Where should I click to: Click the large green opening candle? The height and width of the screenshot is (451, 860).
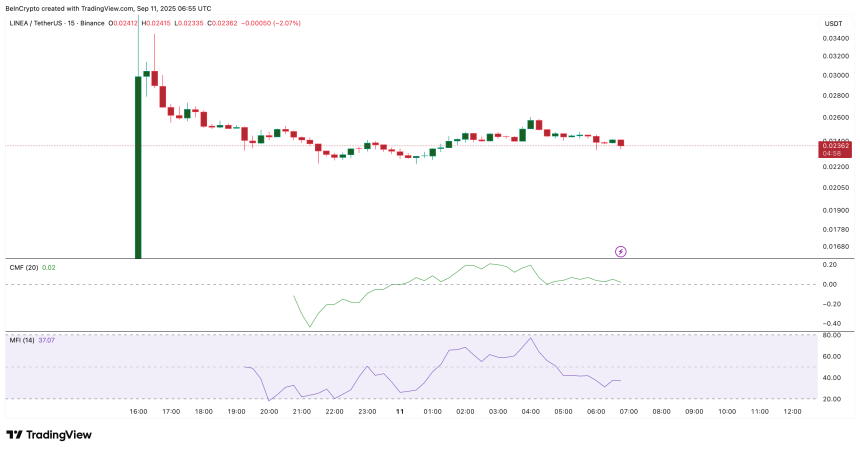[x=138, y=167]
